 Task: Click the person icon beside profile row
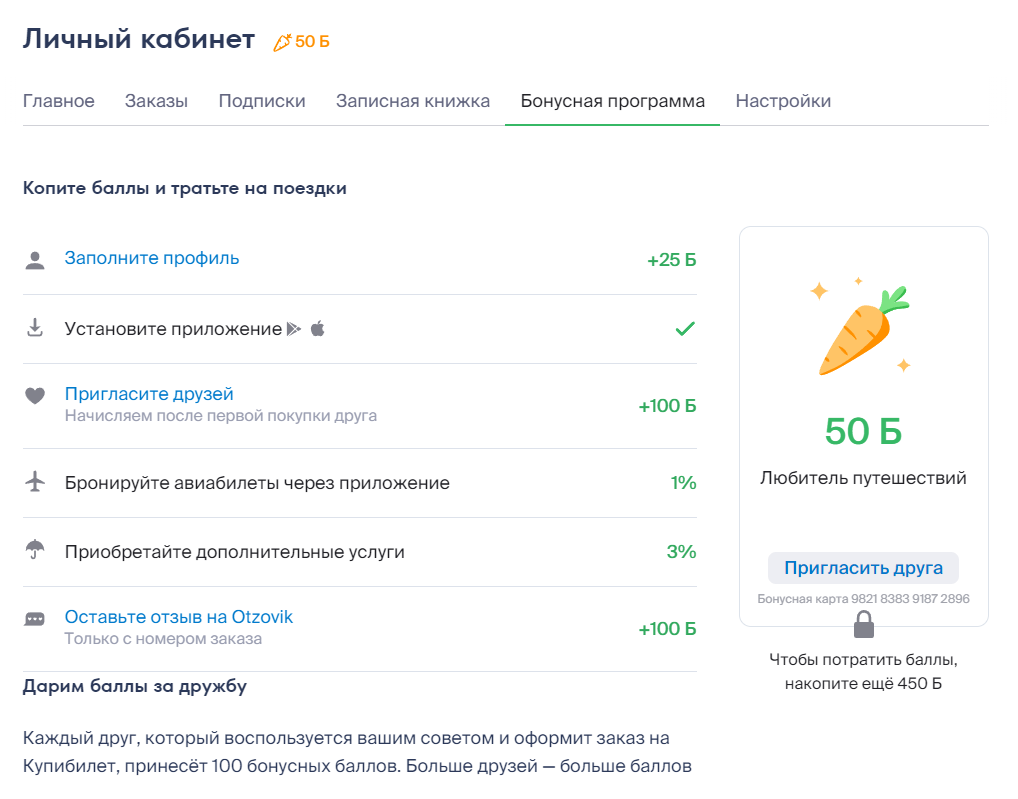coord(35,261)
